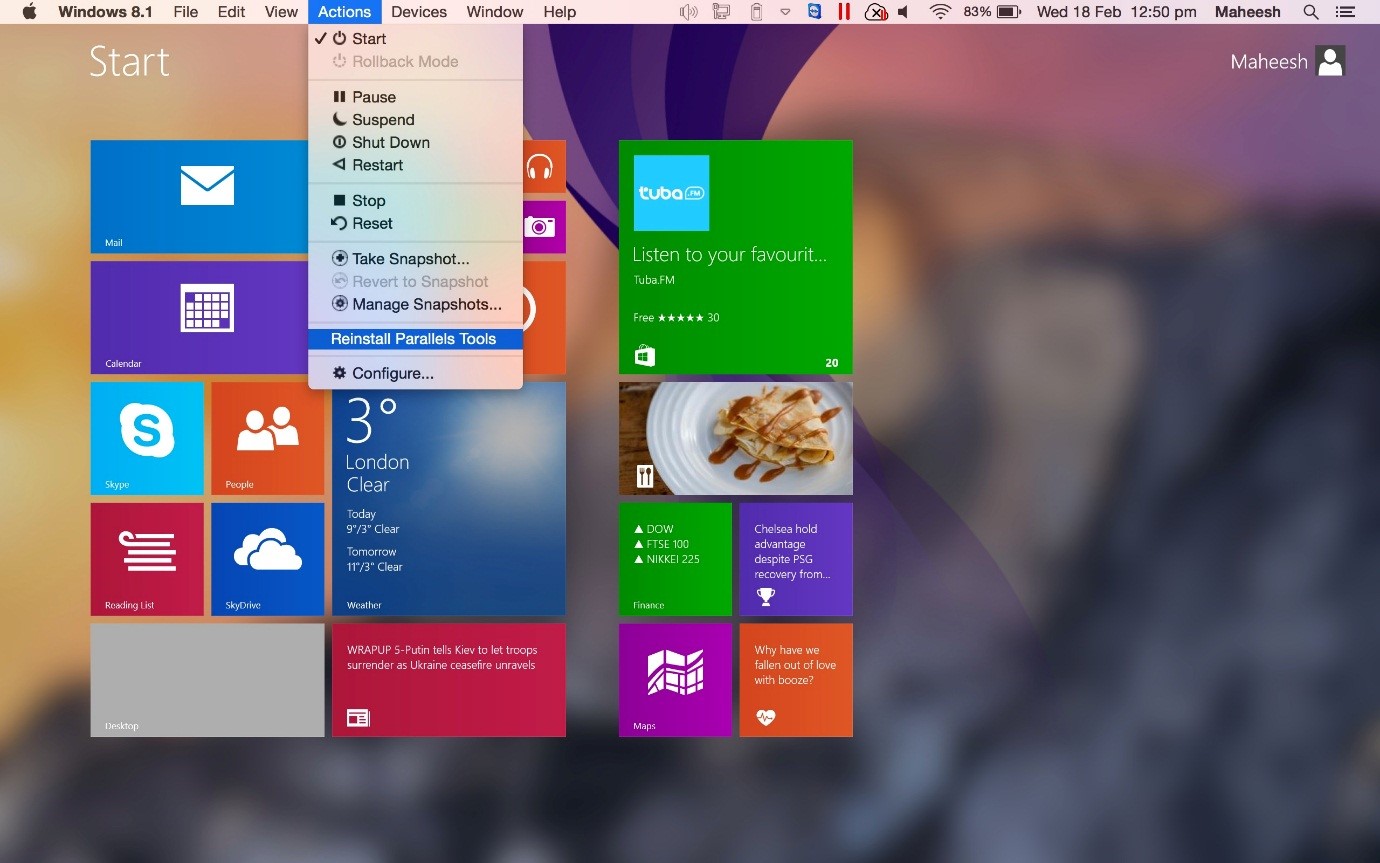1380x863 pixels.
Task: Close the open Actions menu
Action: [x=345, y=12]
